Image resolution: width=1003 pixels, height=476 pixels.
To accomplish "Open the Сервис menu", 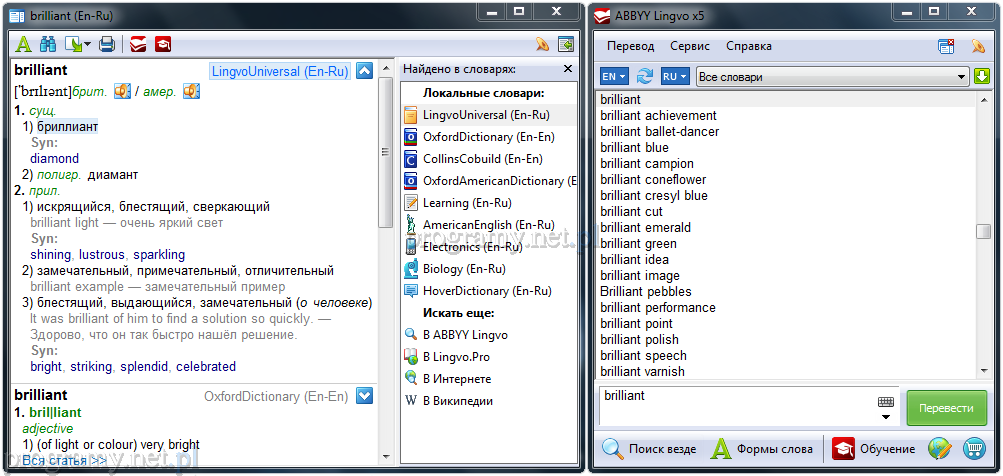I will (690, 46).
